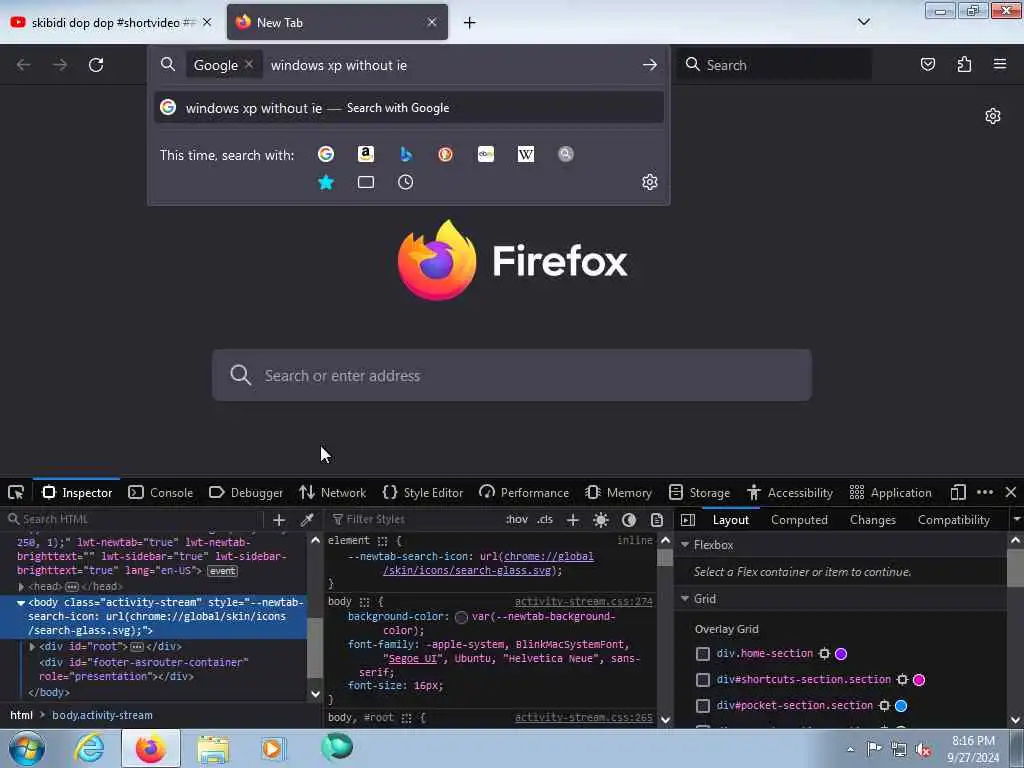The height and width of the screenshot is (768, 1024).
Task: Add a new style rule
Action: 573,520
